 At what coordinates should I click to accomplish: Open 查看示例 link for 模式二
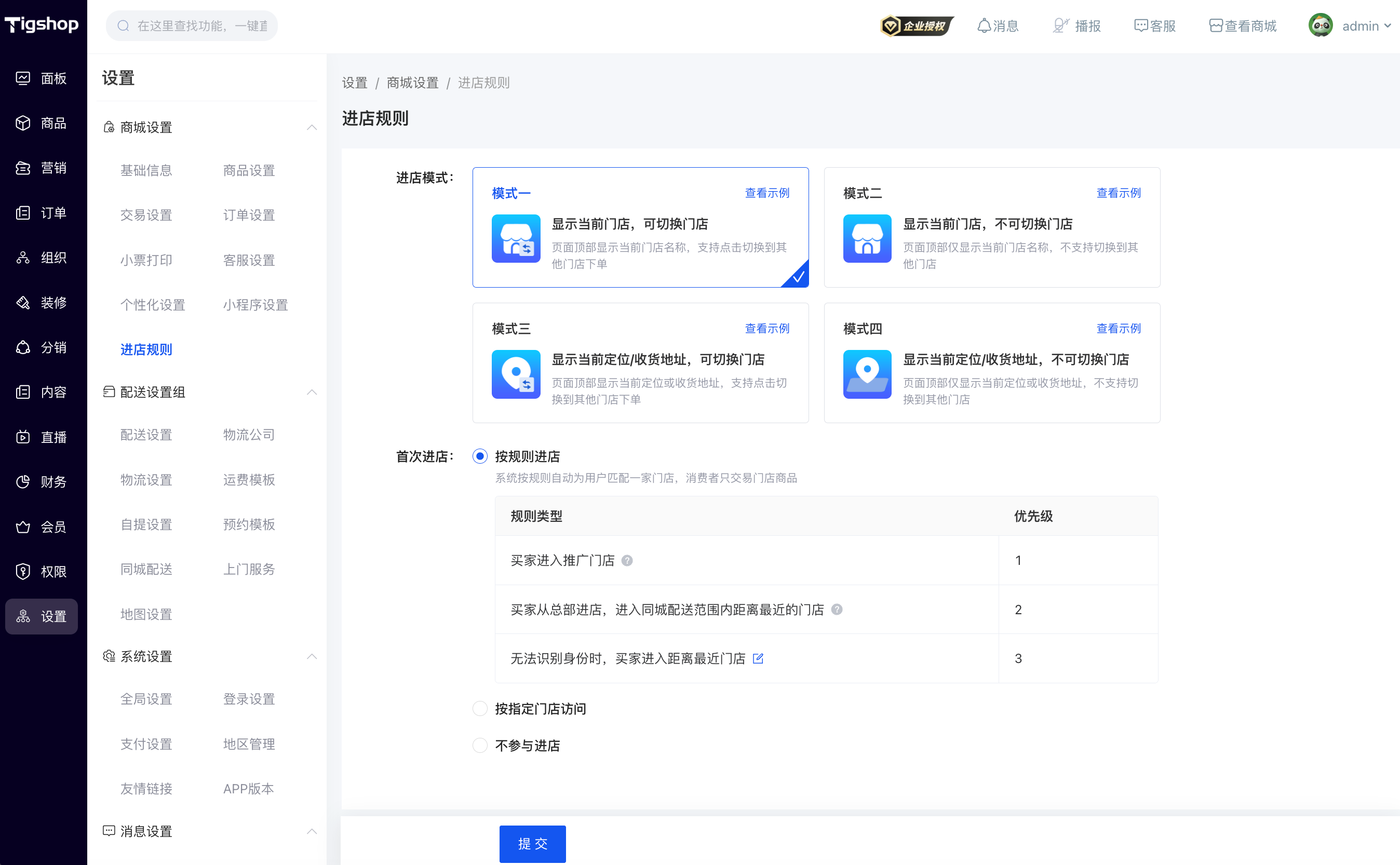click(1119, 193)
